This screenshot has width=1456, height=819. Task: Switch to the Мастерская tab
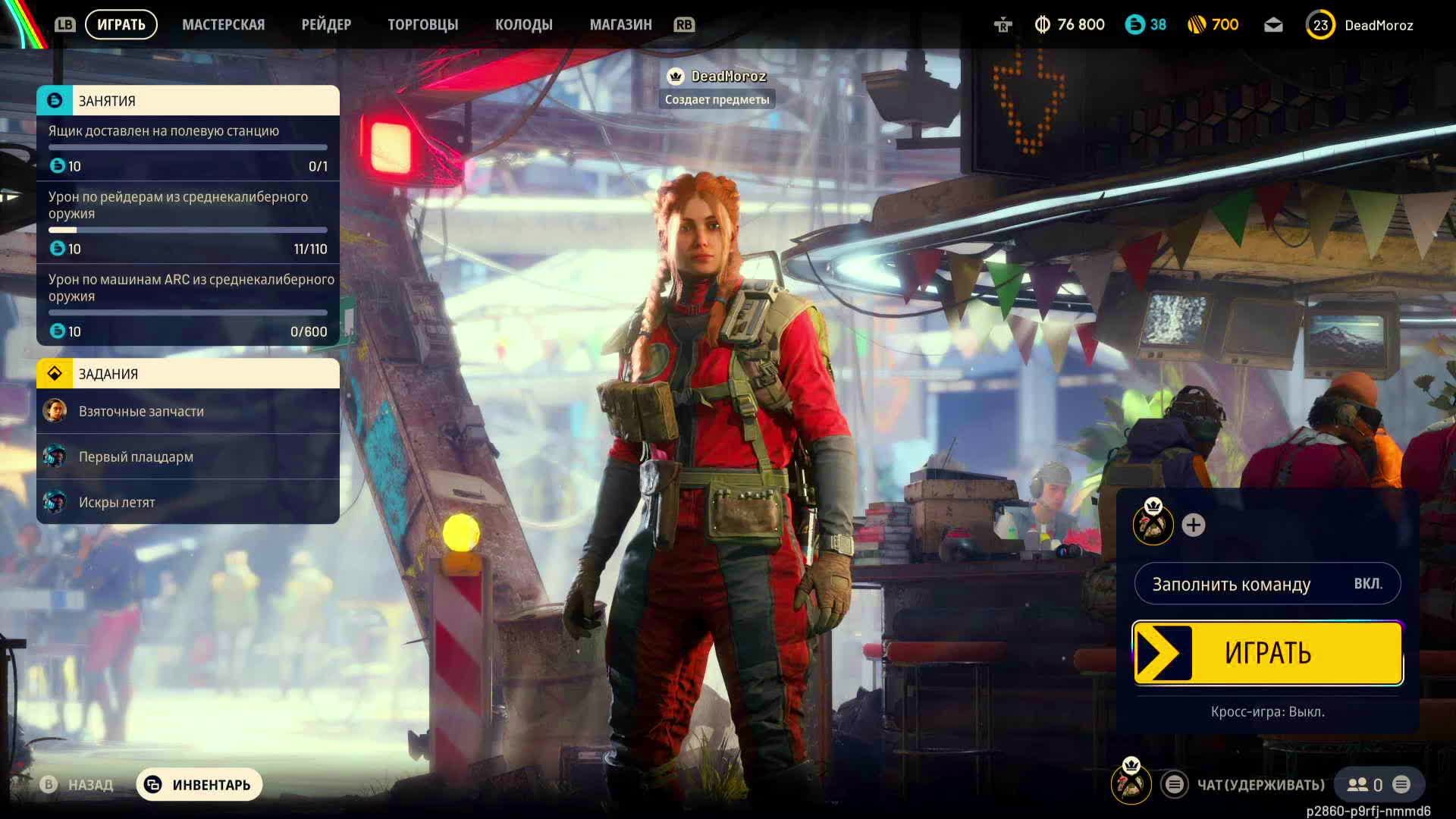click(x=223, y=25)
